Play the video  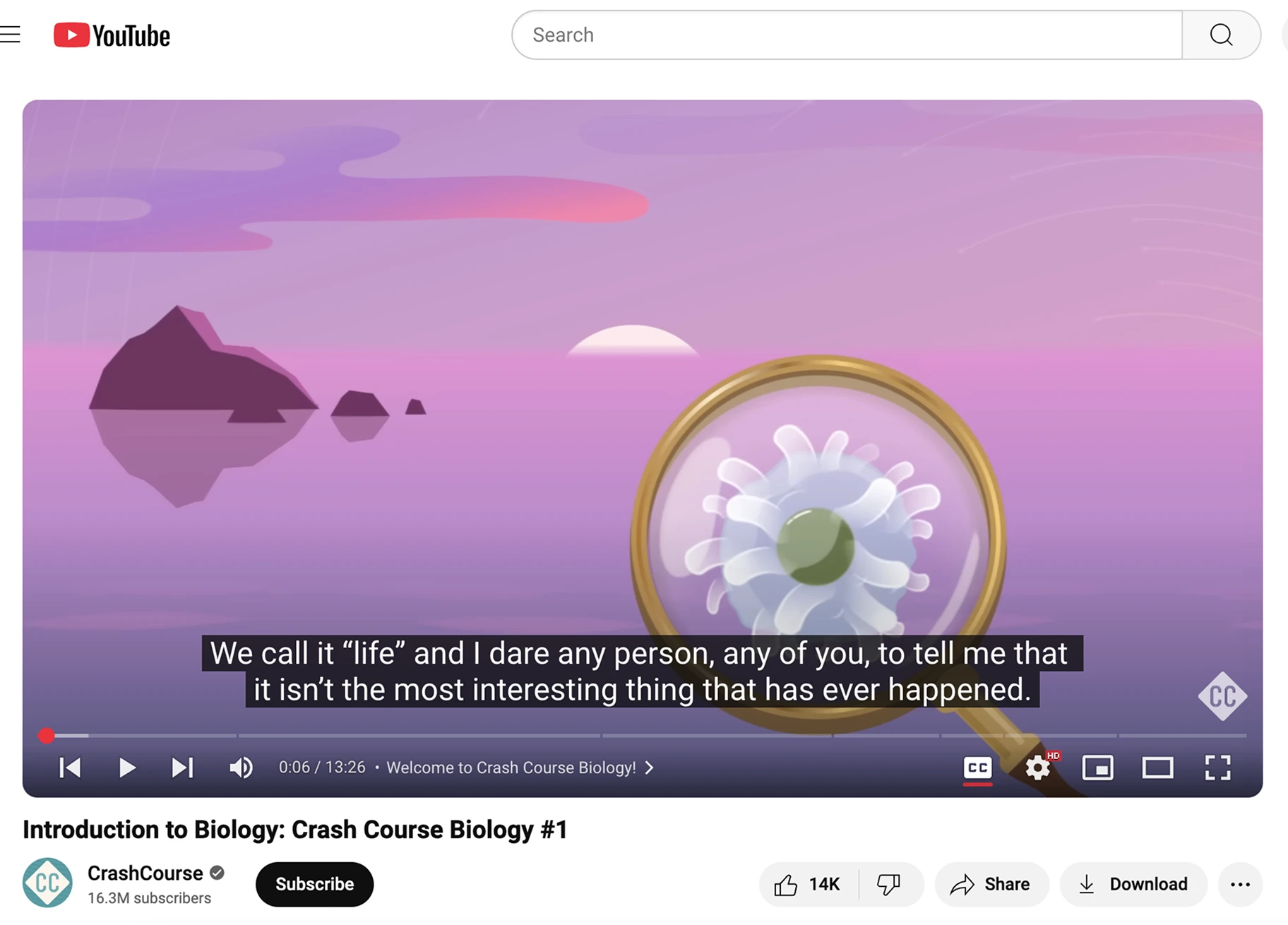127,768
